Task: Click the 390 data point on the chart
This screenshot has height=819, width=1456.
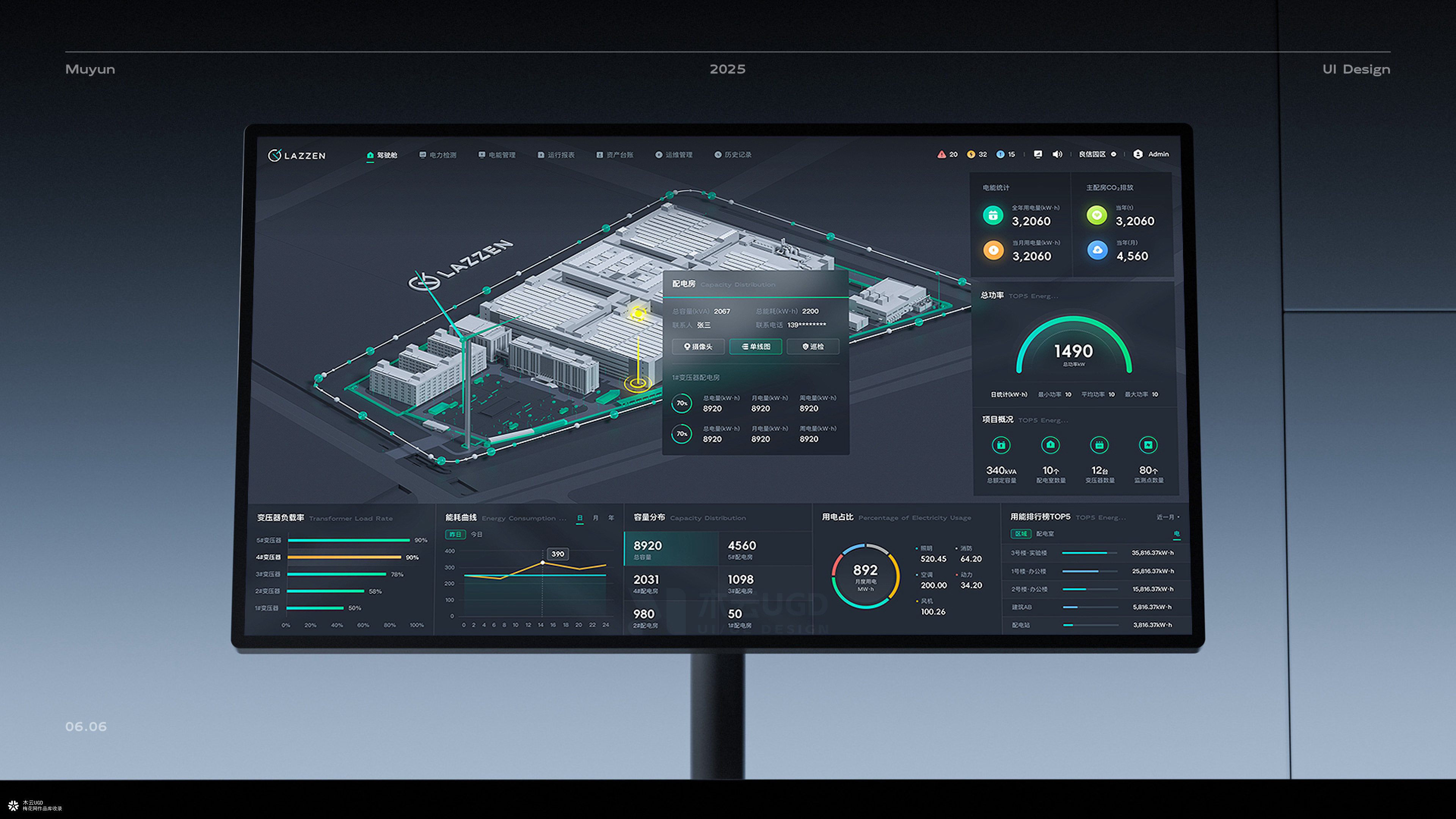Action: tap(543, 563)
